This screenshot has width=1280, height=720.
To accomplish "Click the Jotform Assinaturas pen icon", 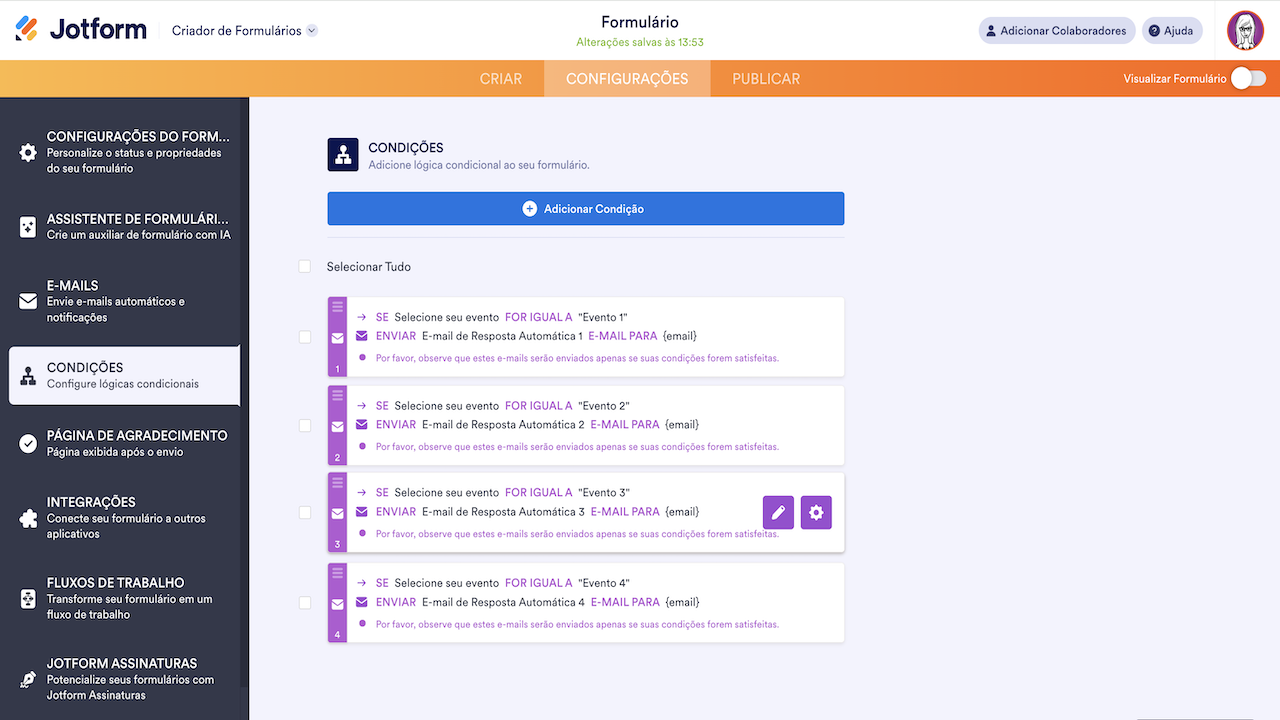I will (x=28, y=679).
